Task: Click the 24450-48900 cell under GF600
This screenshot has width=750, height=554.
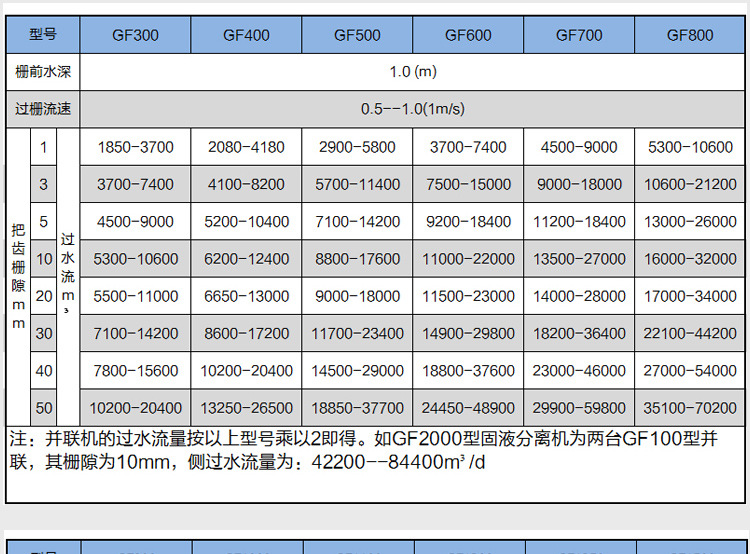Action: coord(468,408)
